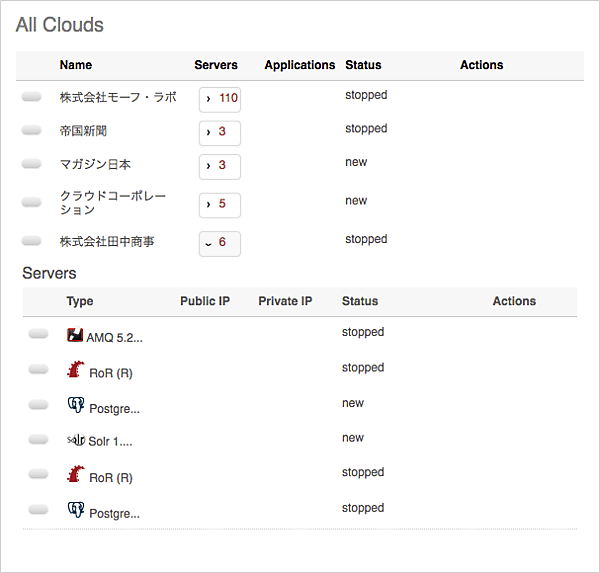Open the 株式会社田中商事 cloud name

[x=106, y=241]
